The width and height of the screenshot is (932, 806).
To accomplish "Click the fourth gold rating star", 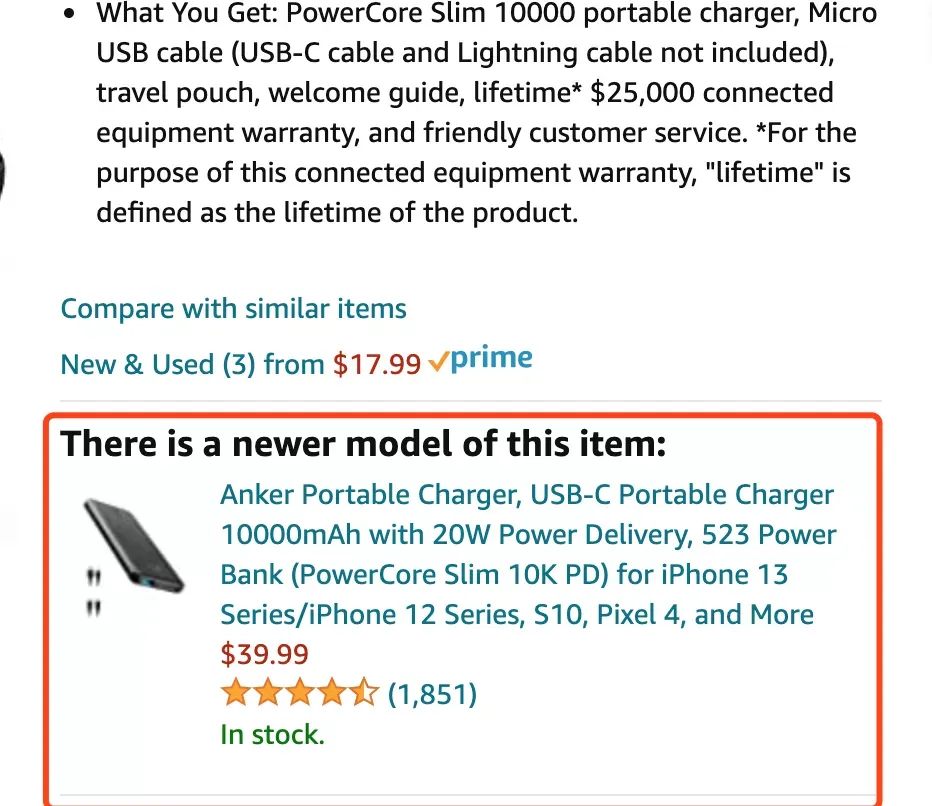I will [x=332, y=693].
